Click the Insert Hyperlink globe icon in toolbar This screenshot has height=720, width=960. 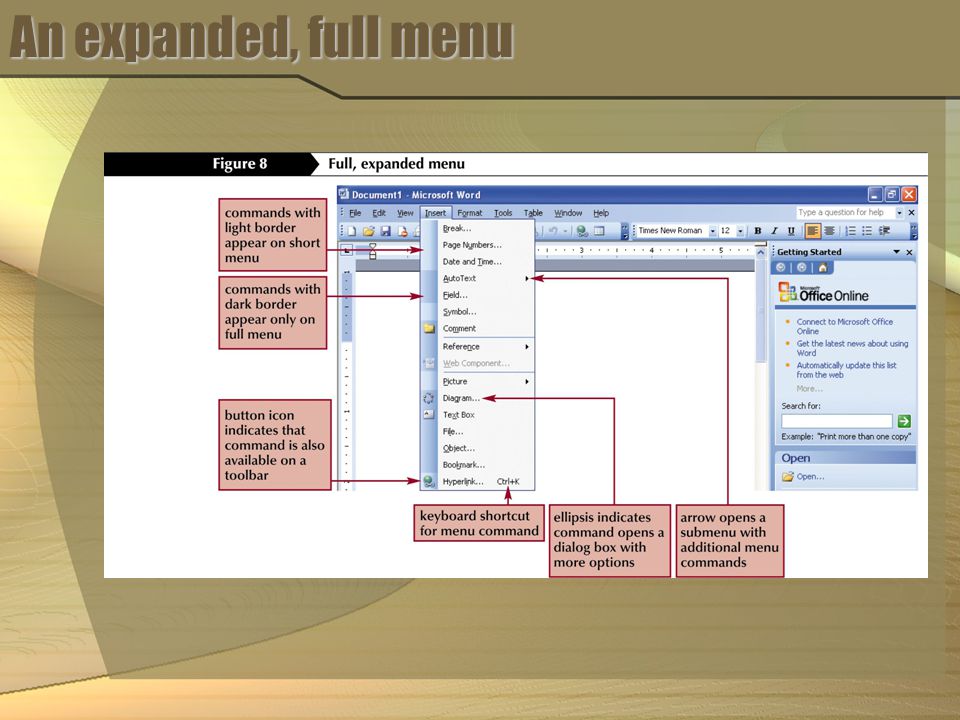click(x=582, y=231)
